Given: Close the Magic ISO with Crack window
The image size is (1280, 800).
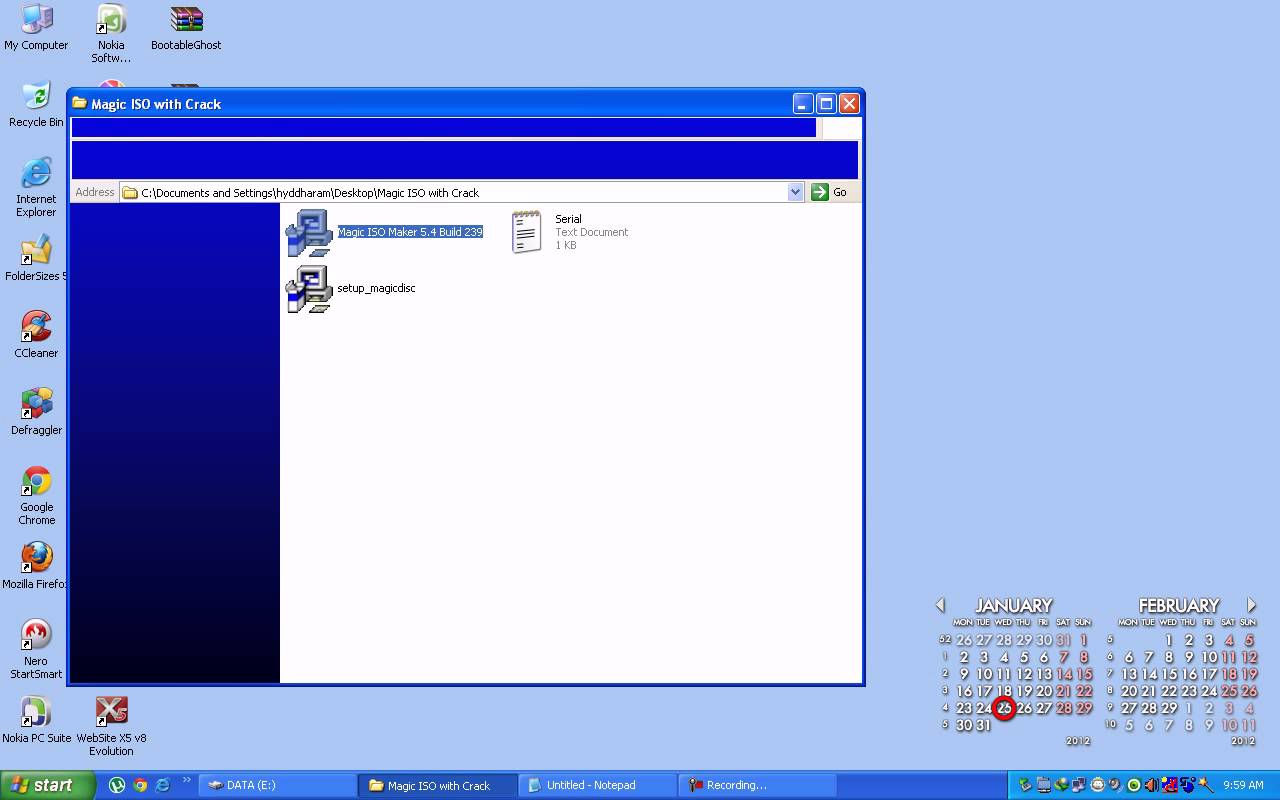Looking at the screenshot, I should coord(849,103).
